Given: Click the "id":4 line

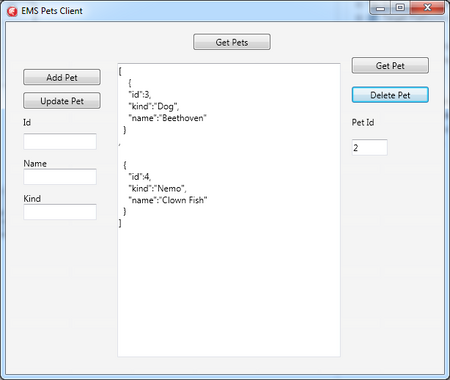Looking at the screenshot, I should [140, 177].
